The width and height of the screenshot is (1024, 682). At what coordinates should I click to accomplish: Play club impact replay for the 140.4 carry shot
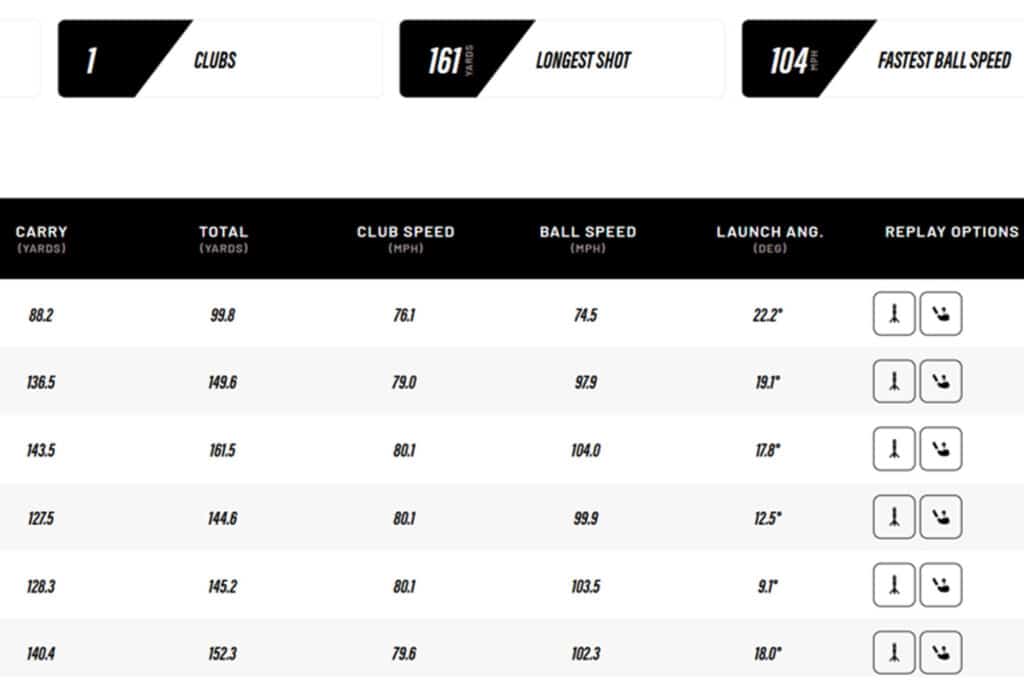941,652
